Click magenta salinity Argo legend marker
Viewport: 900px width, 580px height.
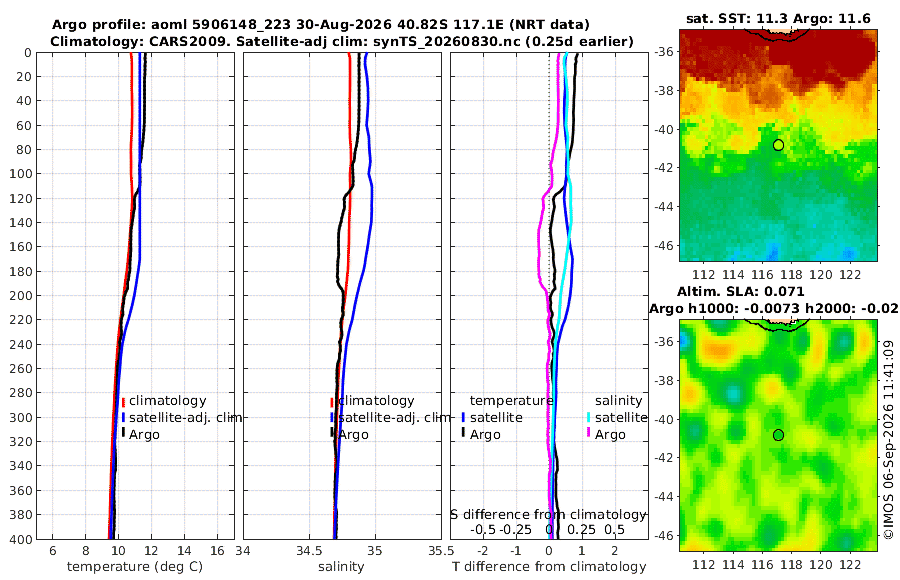588,434
